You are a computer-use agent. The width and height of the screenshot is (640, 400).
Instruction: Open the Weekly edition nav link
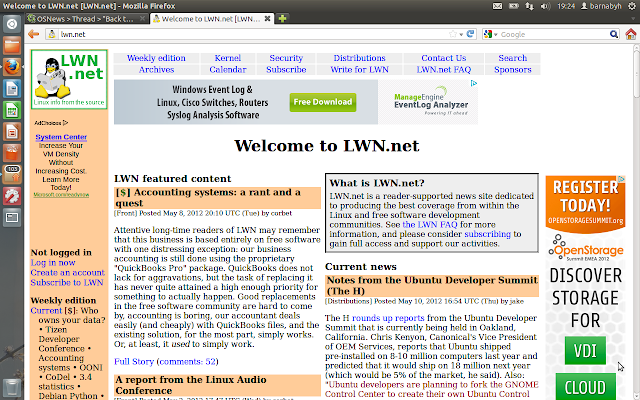[156, 58]
